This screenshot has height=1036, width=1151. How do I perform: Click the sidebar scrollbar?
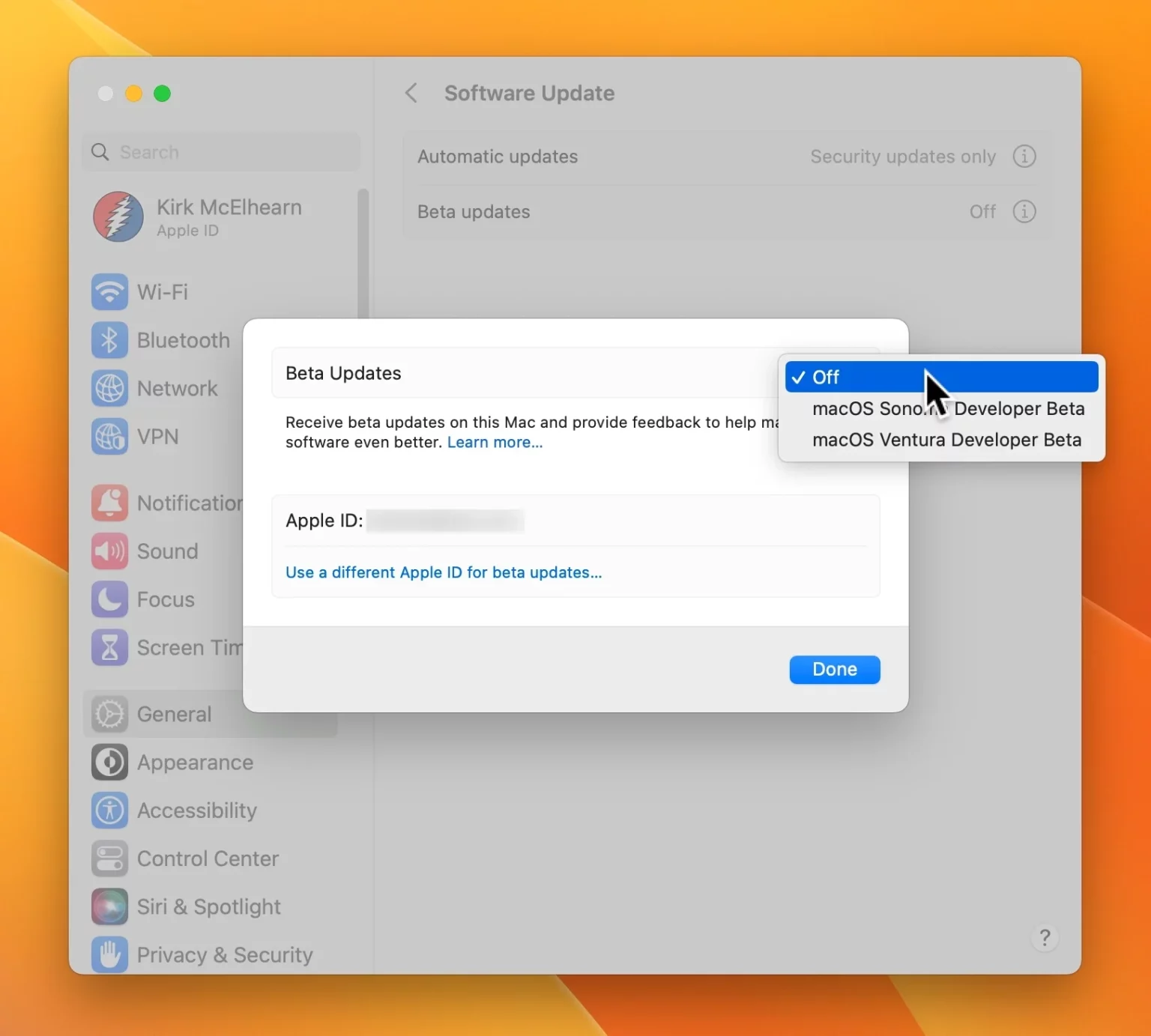point(363,253)
